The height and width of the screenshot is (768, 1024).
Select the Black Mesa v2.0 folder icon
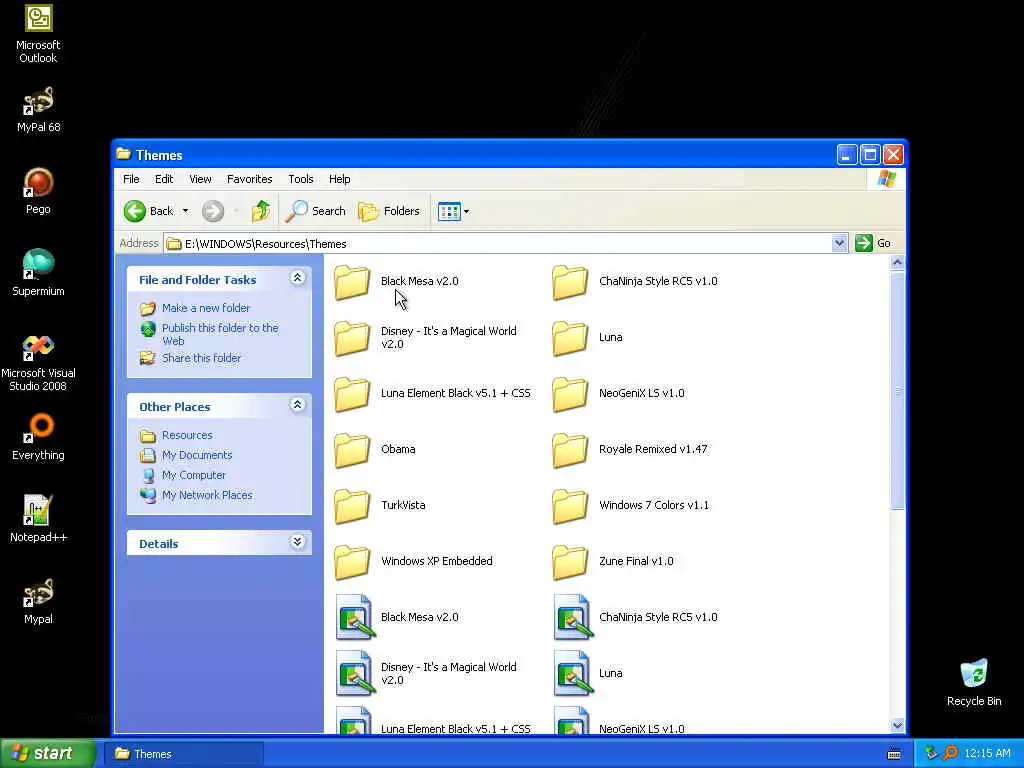pyautogui.click(x=352, y=281)
